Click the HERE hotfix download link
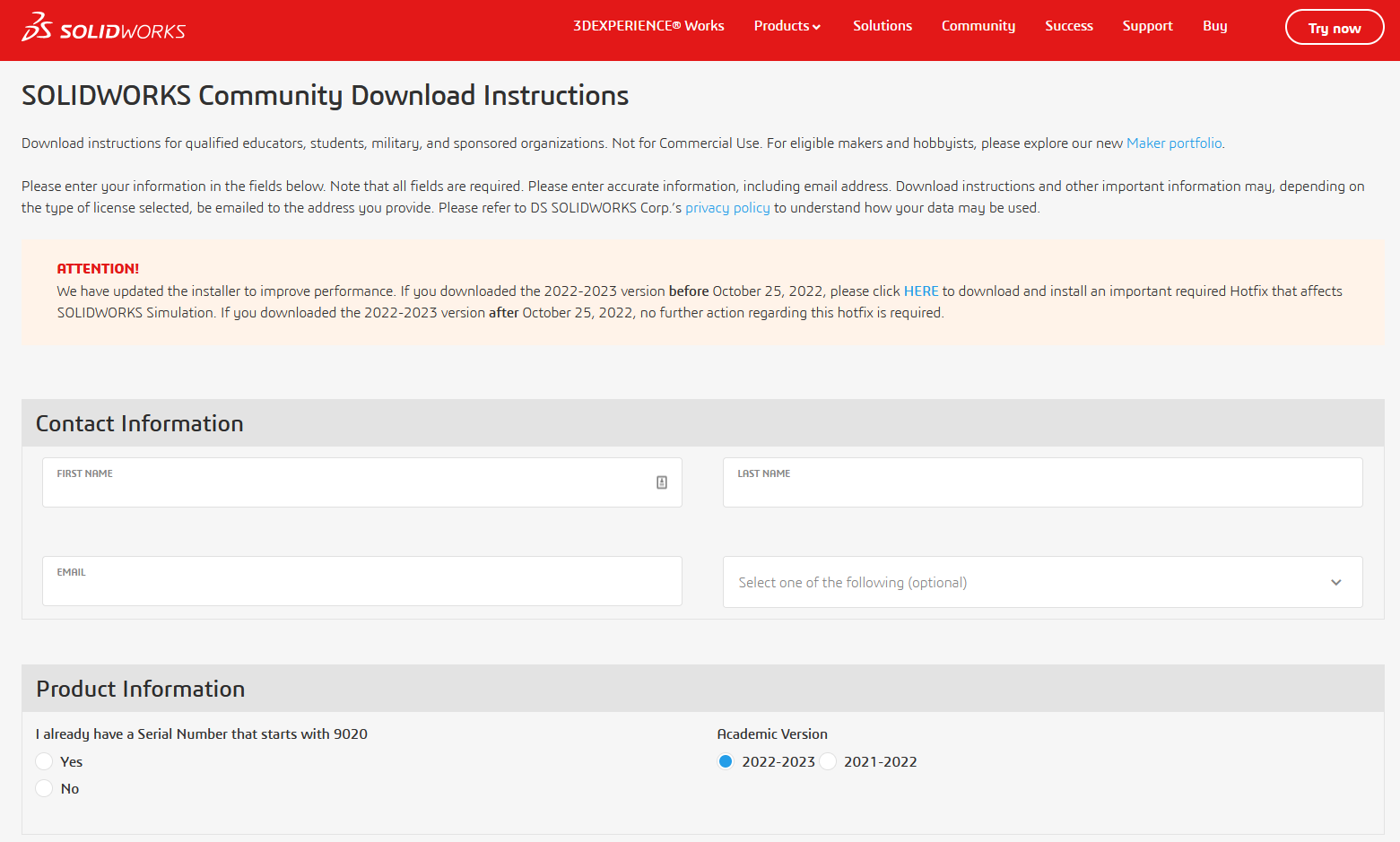 pyautogui.click(x=921, y=291)
